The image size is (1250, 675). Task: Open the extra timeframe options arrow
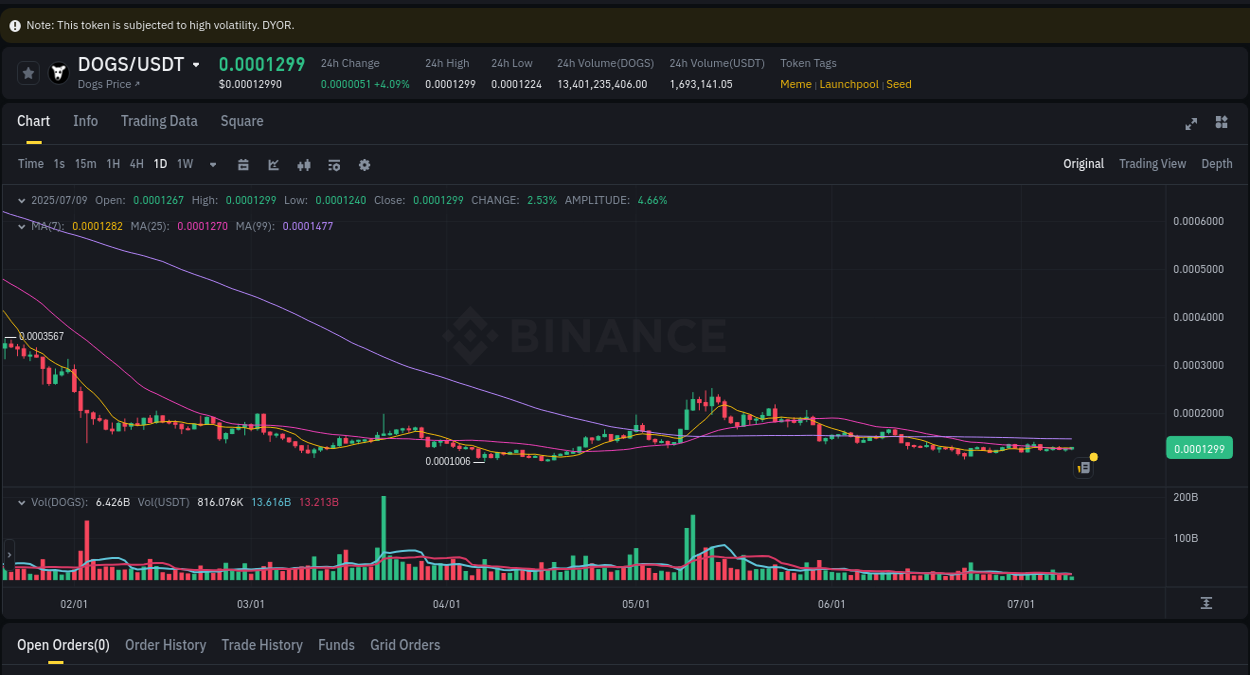(212, 164)
